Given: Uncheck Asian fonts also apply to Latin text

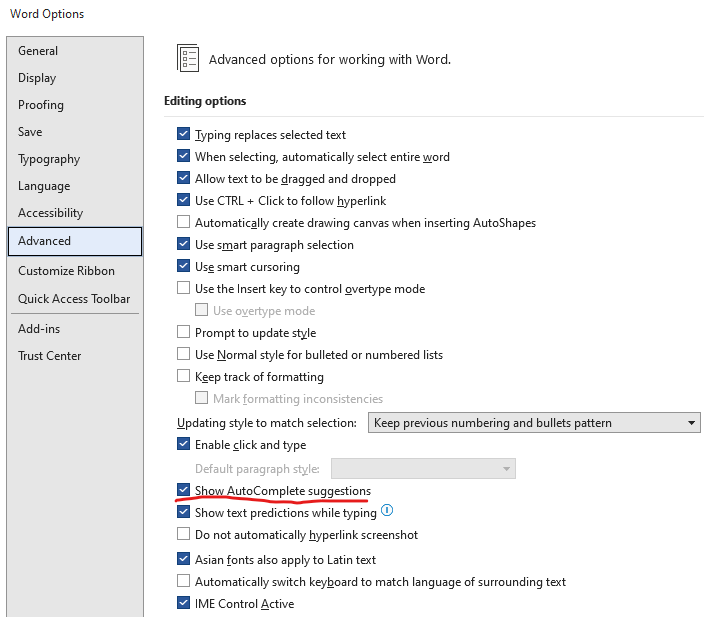Looking at the screenshot, I should click(x=183, y=559).
